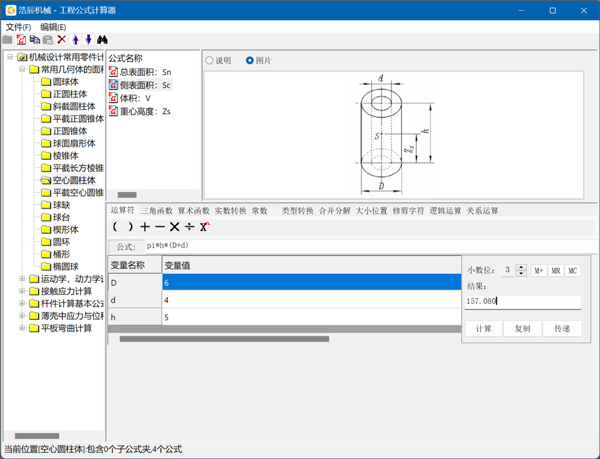Click the 复制 button

[522, 329]
